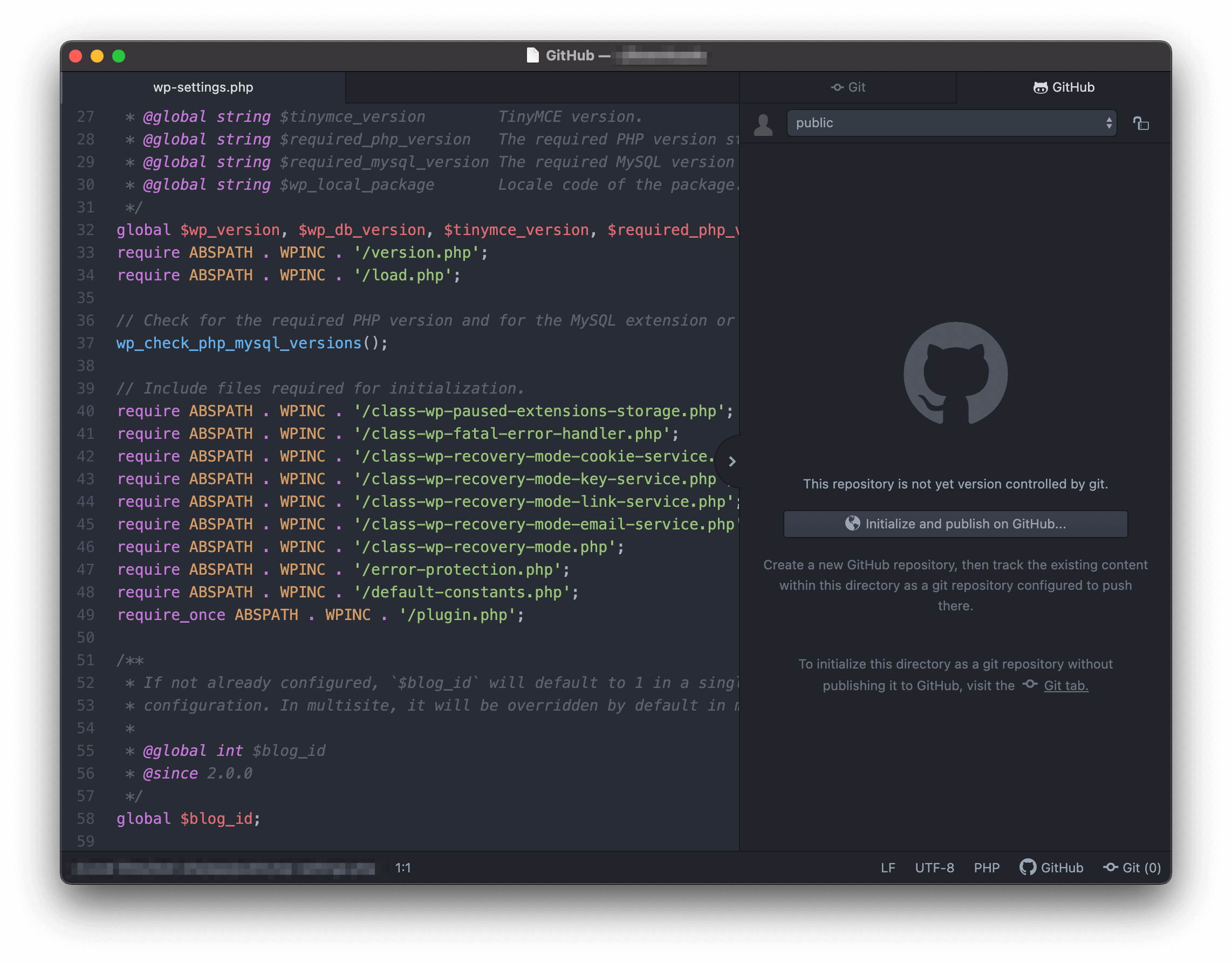
Task: Click the document icon in title bar
Action: pos(532,56)
